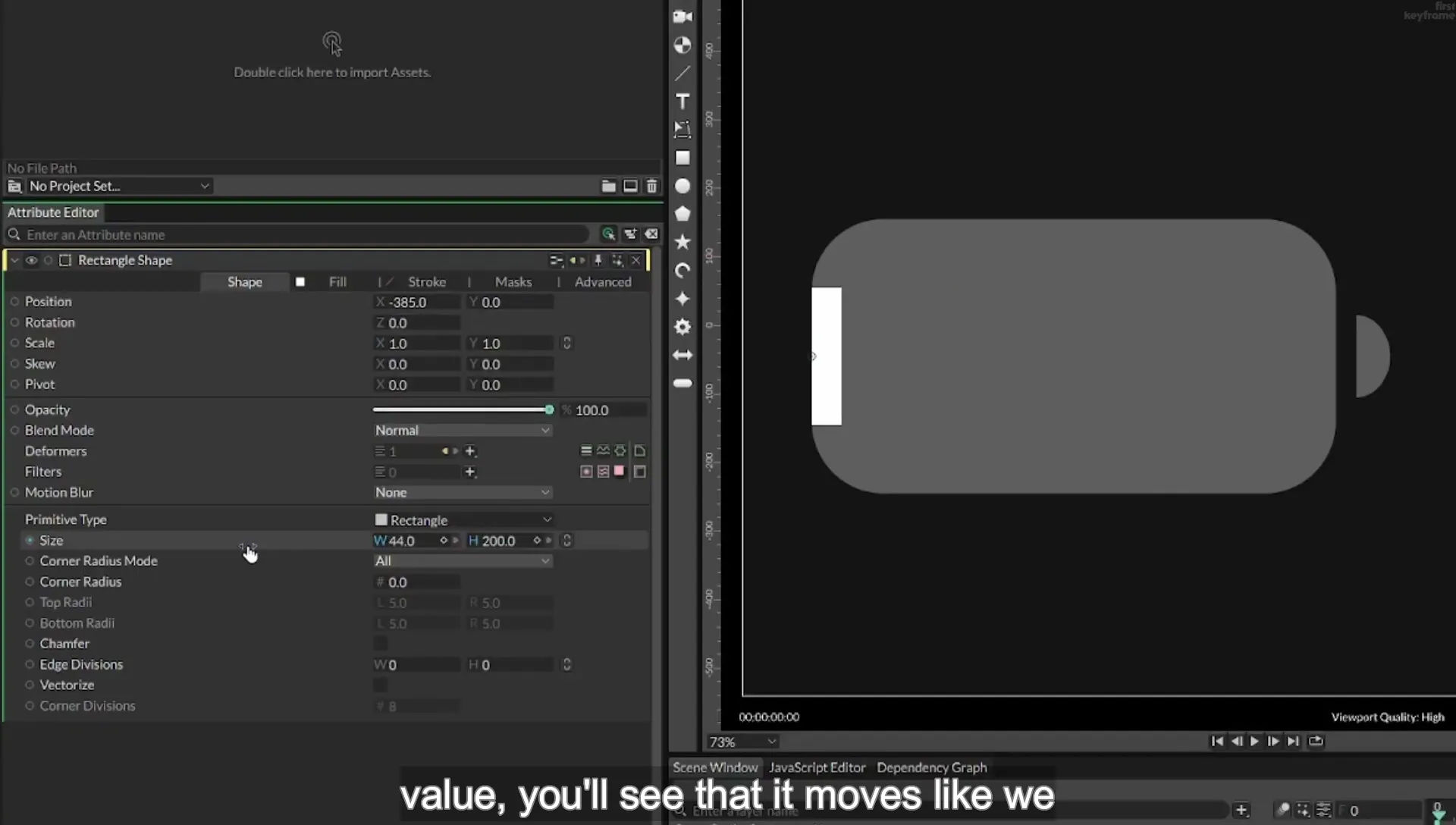Viewport: 1456px width, 825px height.
Task: Select the Capsule shape tool
Action: click(682, 383)
